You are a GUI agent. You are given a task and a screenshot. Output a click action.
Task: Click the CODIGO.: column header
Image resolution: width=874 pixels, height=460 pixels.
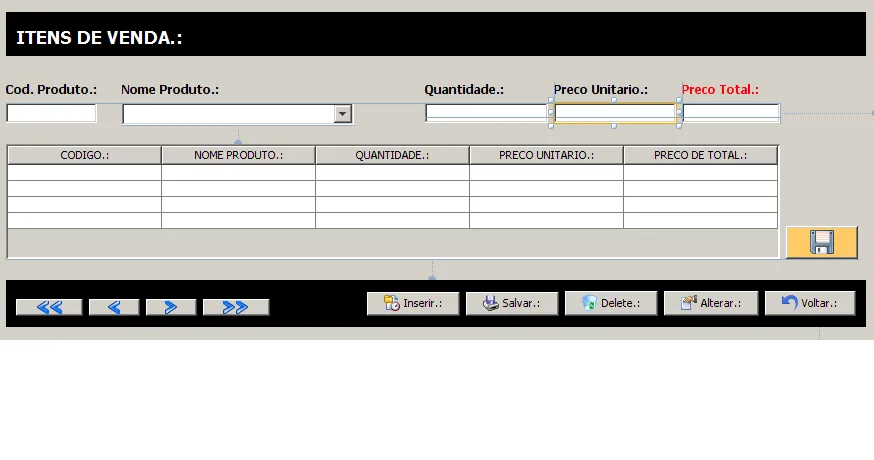pos(84,155)
